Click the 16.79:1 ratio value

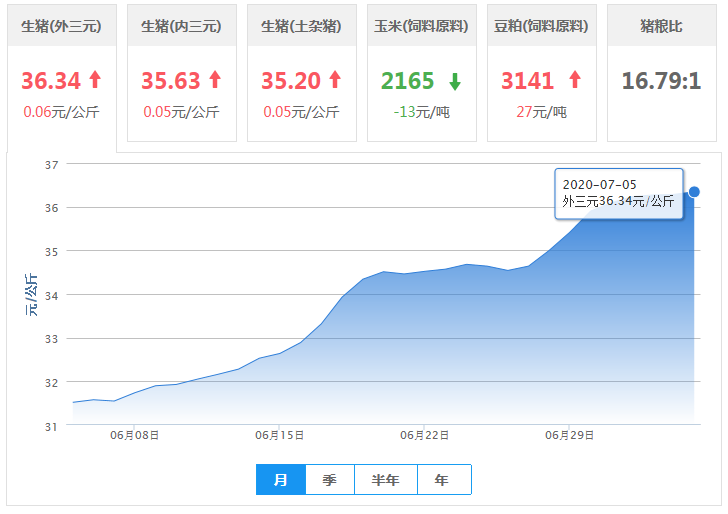point(661,80)
